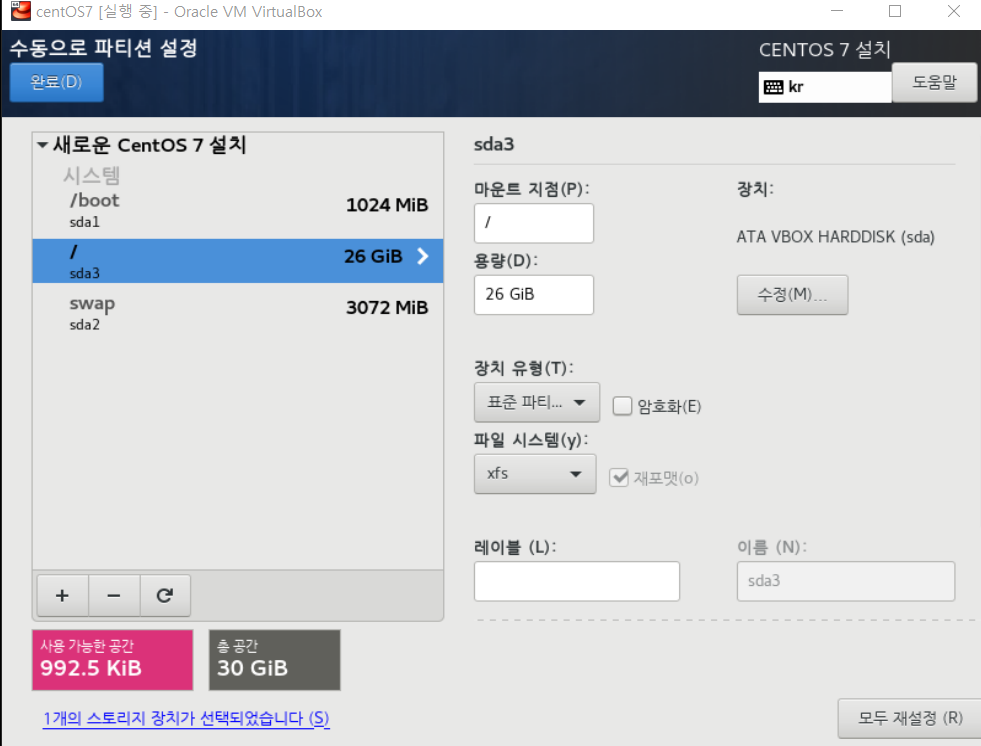Remove selected partition with minus button

[114, 596]
